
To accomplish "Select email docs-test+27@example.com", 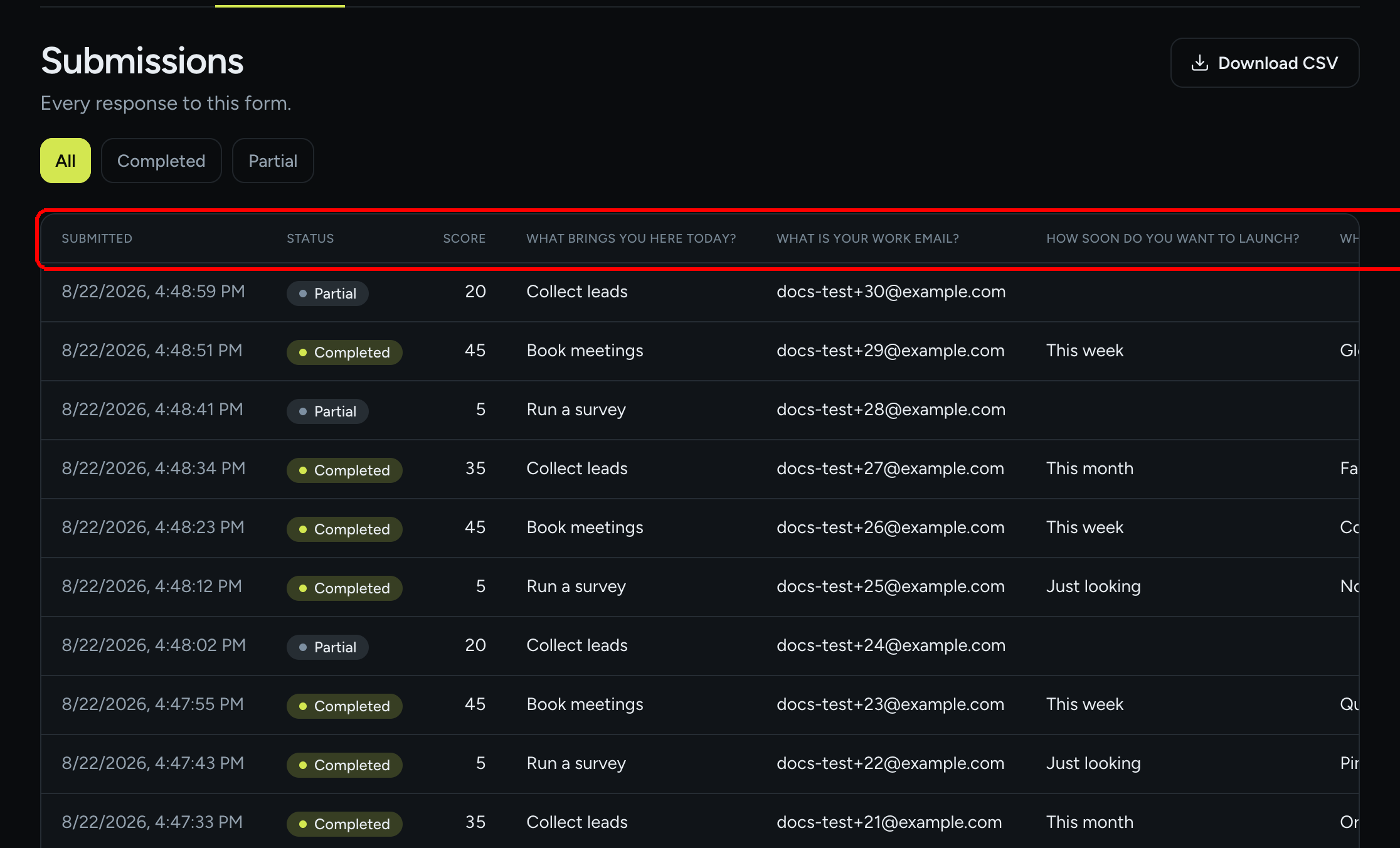I will pyautogui.click(x=890, y=469).
